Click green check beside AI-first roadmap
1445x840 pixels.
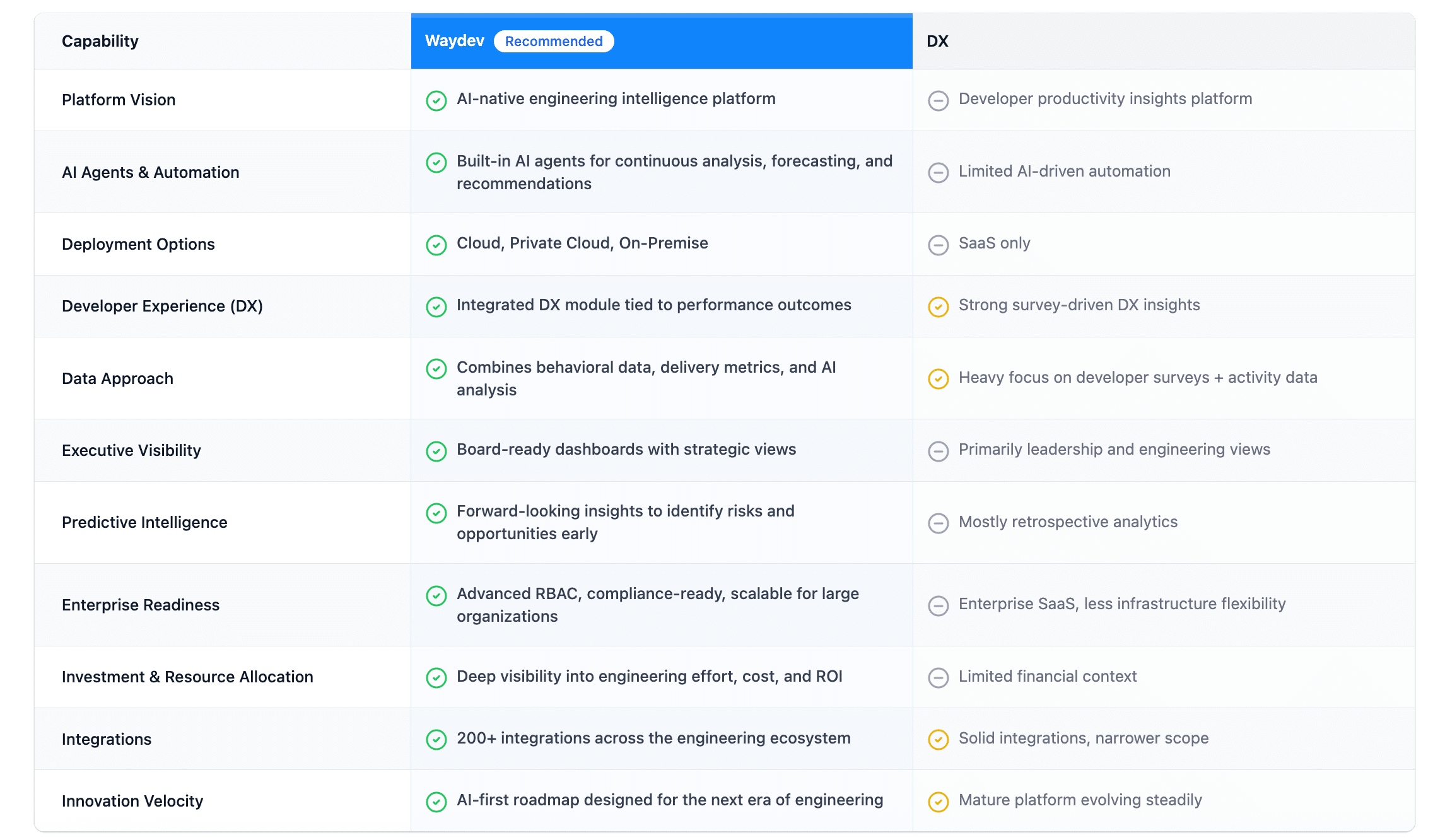pyautogui.click(x=436, y=802)
